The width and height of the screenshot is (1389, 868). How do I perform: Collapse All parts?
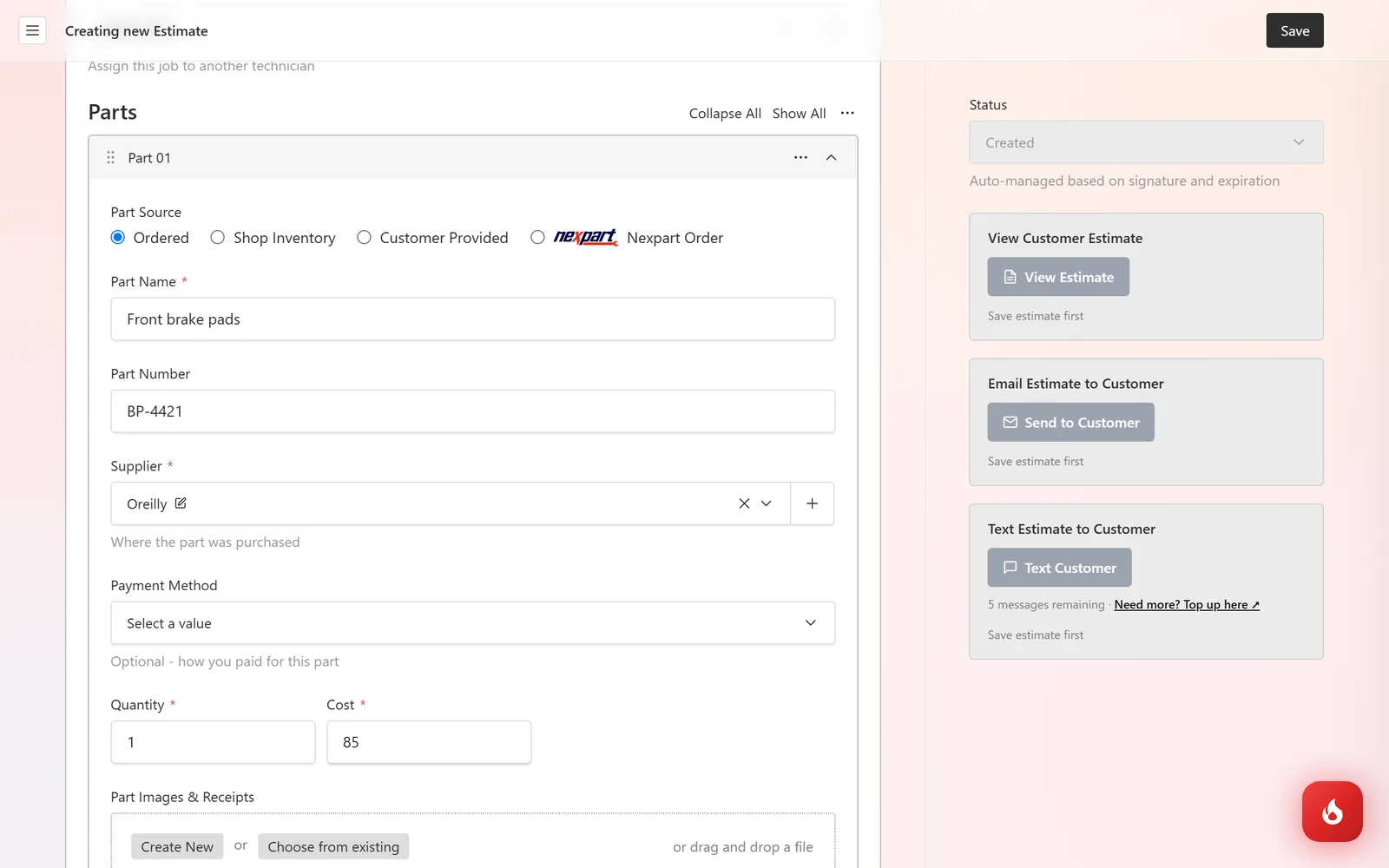pos(725,114)
